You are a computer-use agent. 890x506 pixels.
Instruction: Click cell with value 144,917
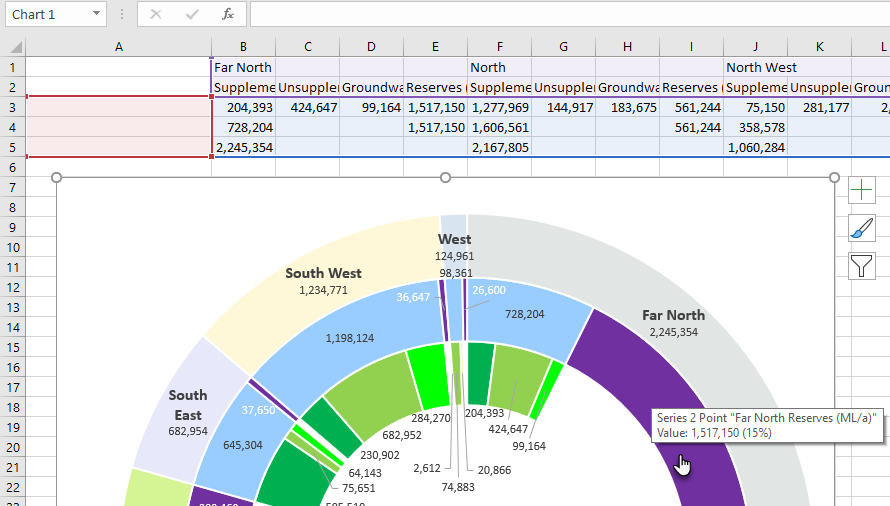point(564,107)
